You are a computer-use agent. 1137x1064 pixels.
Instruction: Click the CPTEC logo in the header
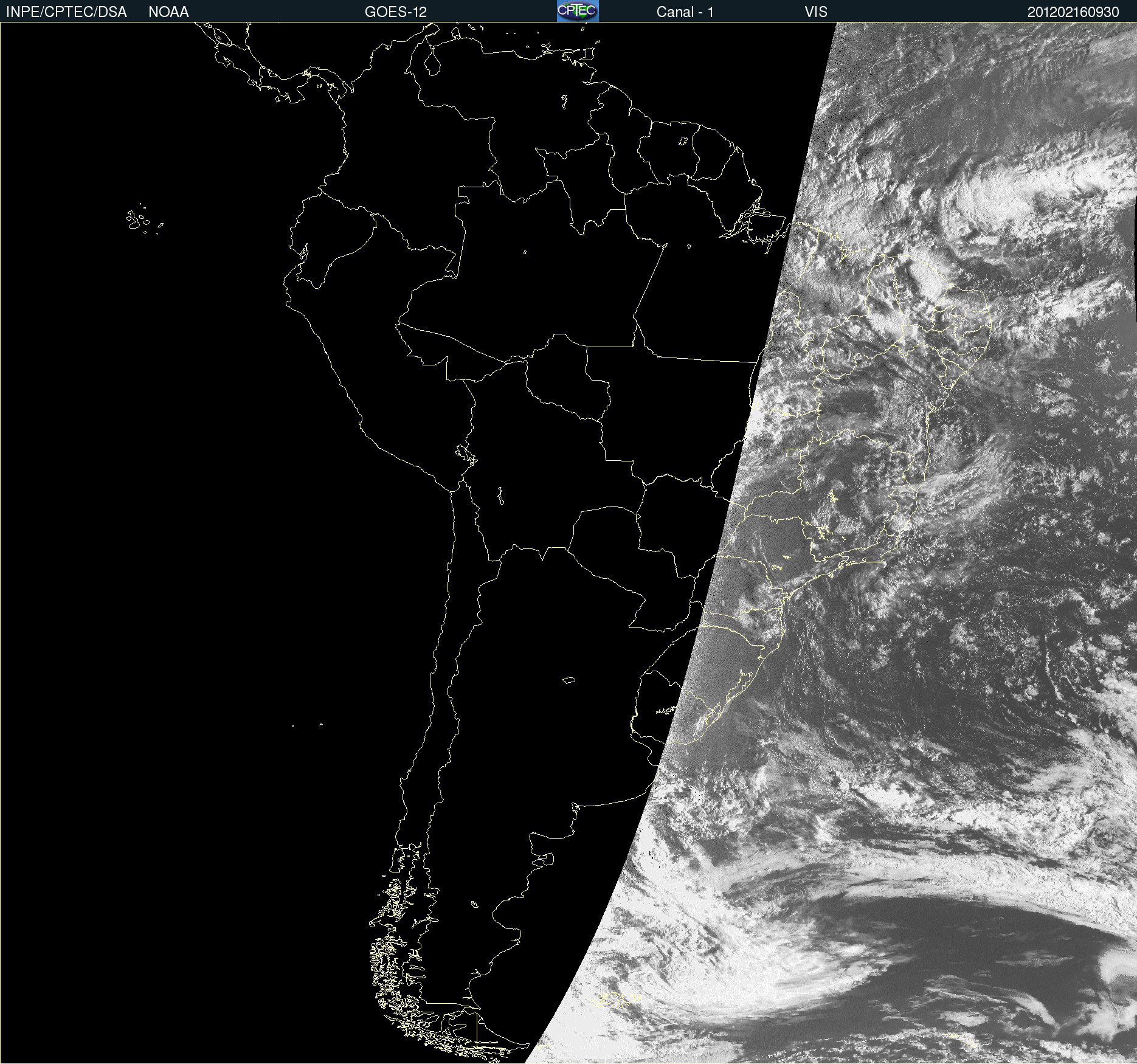(578, 11)
